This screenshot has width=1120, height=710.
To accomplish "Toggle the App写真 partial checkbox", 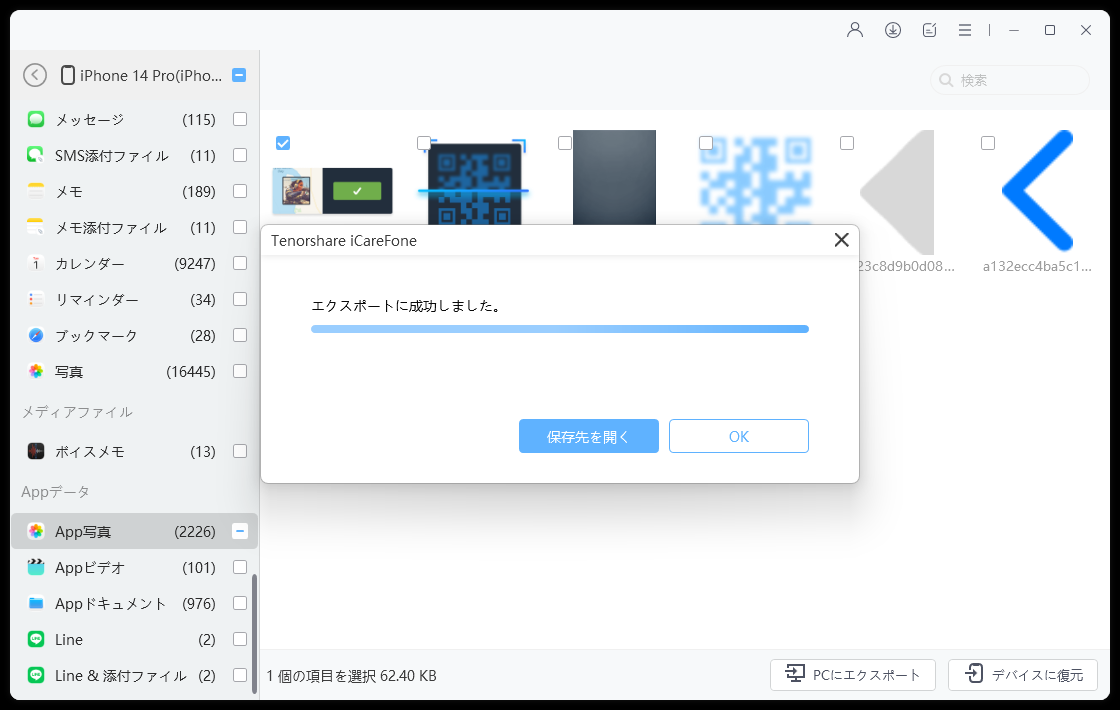I will (240, 531).
